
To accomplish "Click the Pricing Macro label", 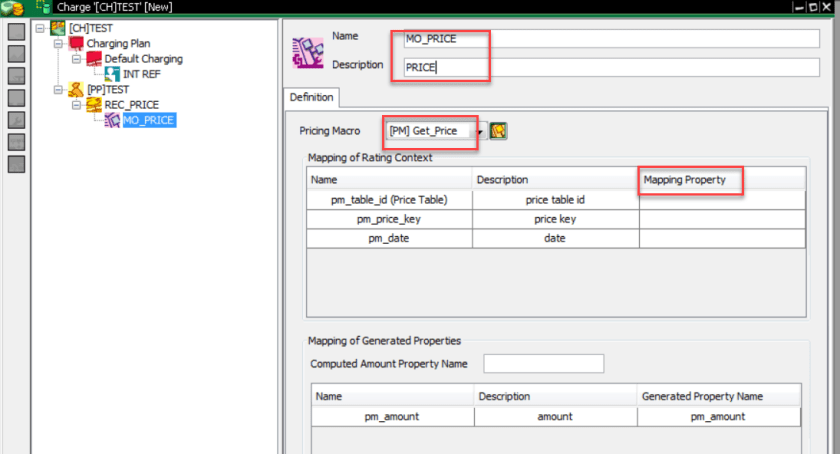I will pos(329,131).
